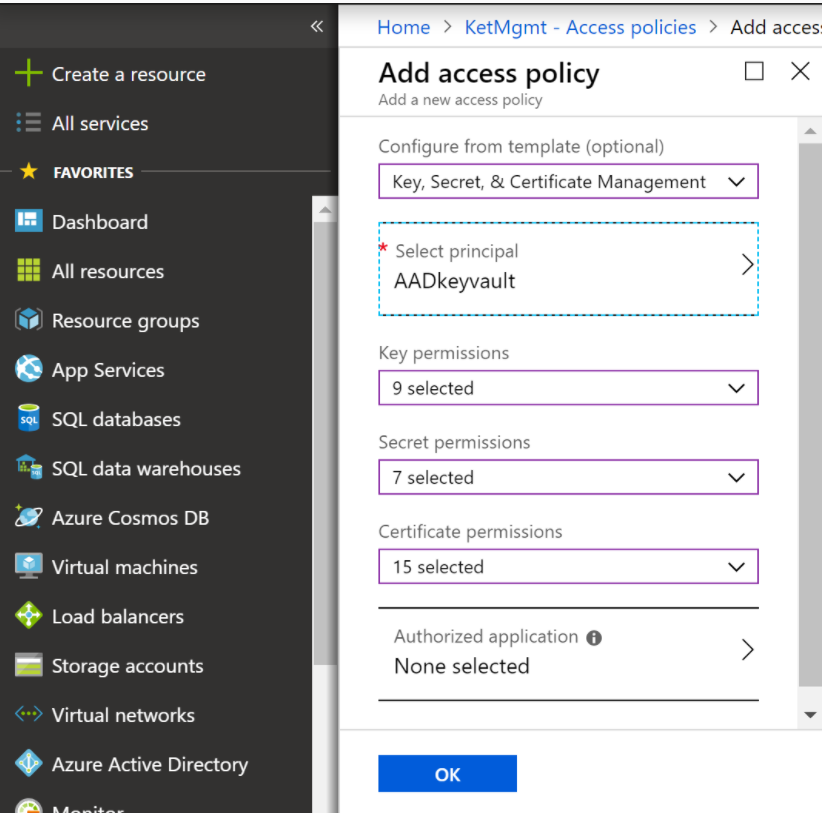The height and width of the screenshot is (813, 822).
Task: Open the All services list icon
Action: [x=28, y=122]
